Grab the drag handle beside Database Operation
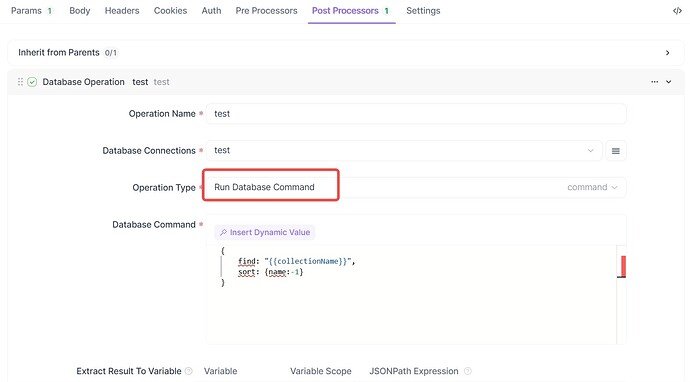 coord(20,82)
